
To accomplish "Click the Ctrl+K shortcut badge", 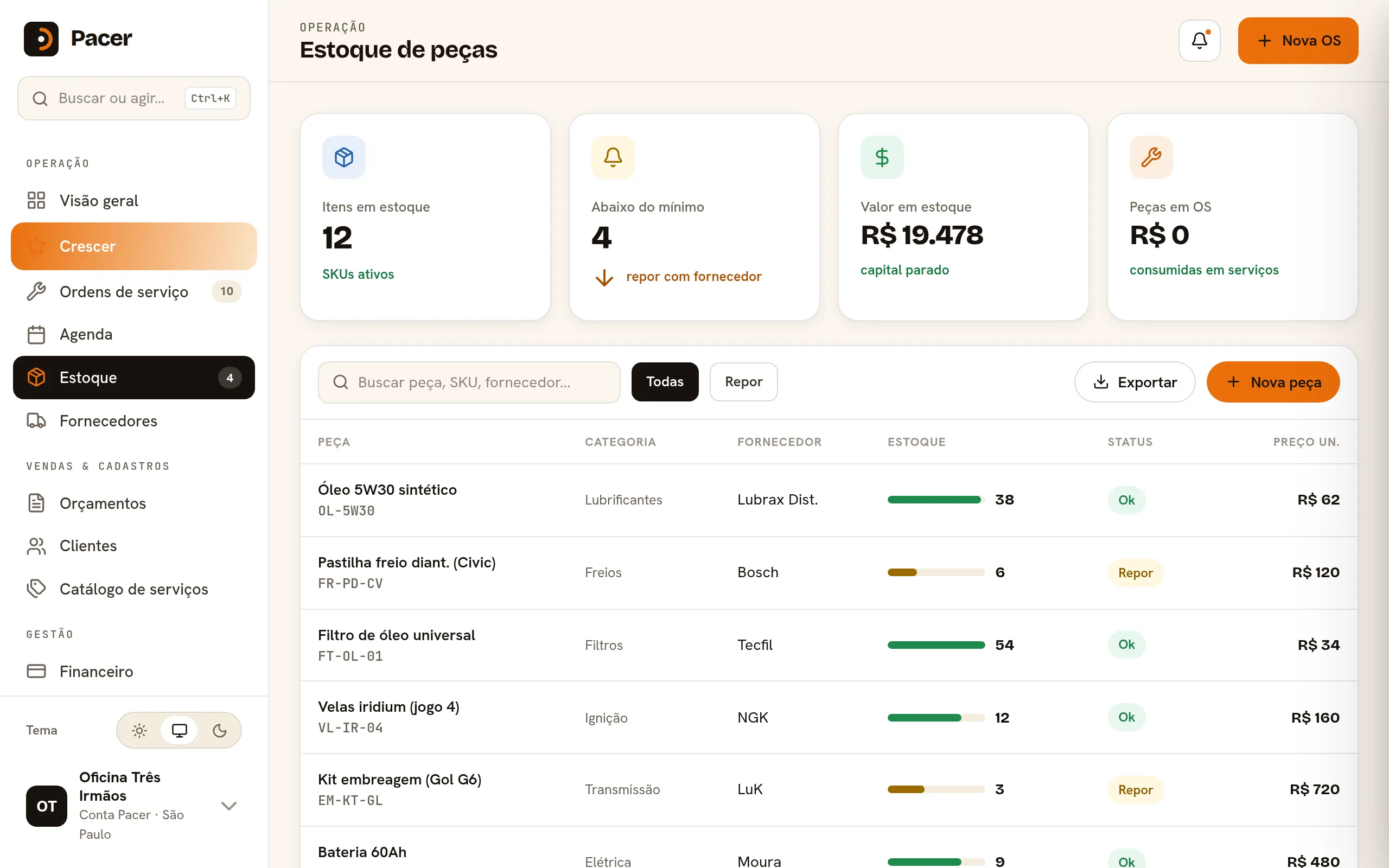I will (x=210, y=98).
